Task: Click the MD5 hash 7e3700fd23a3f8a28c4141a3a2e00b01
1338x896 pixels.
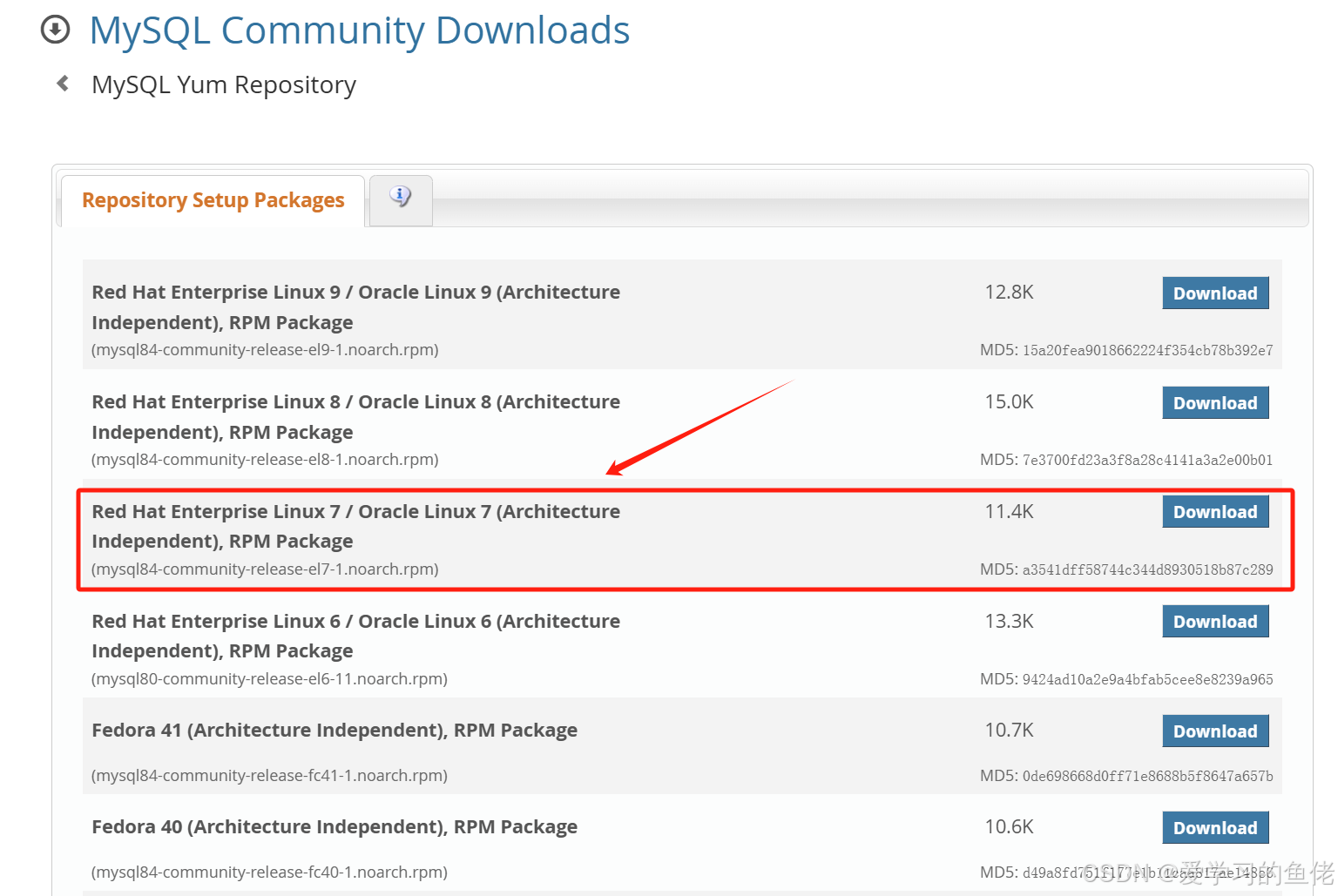Action: coord(1147,461)
